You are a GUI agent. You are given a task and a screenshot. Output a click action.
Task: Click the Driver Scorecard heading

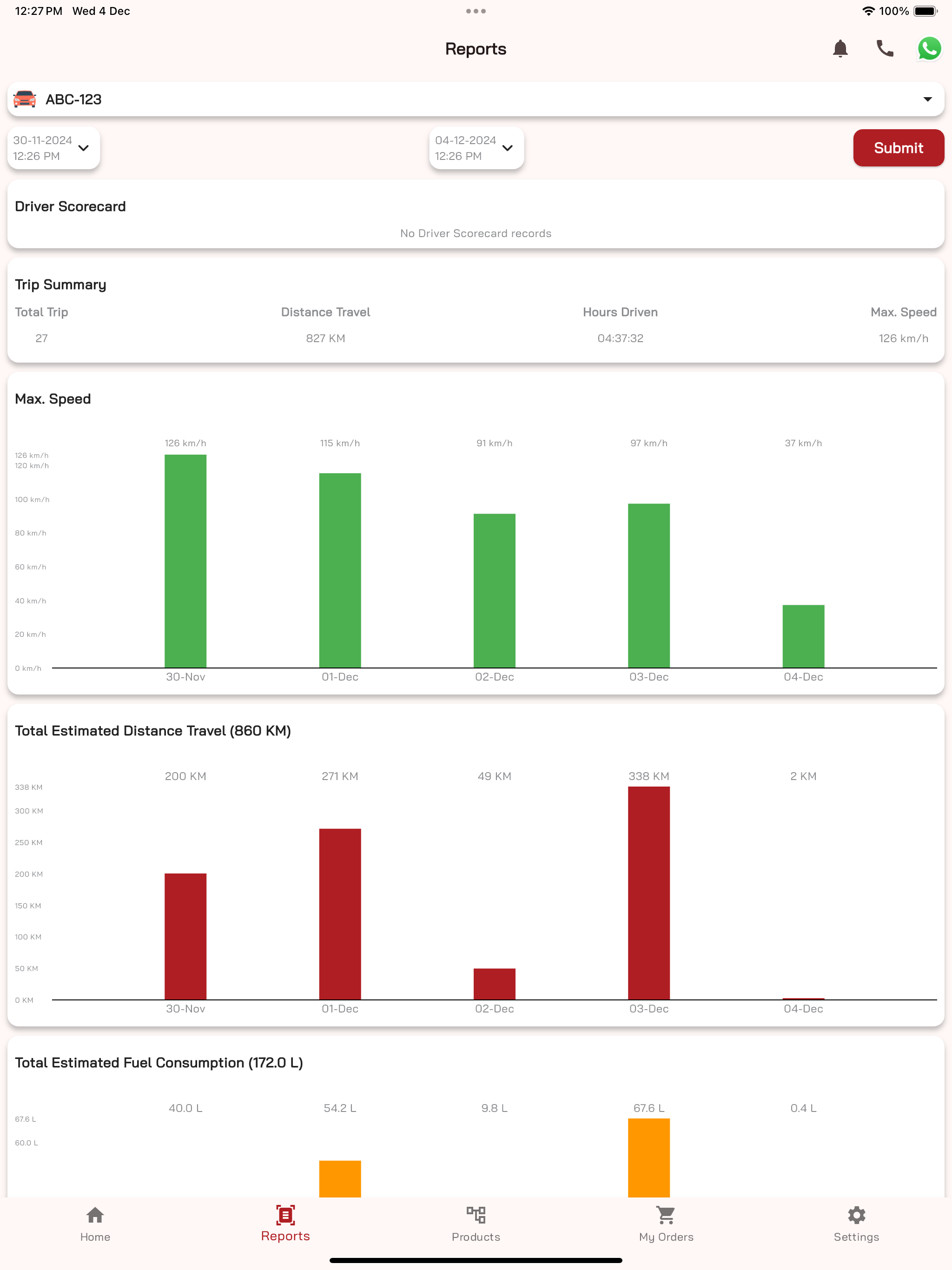click(70, 206)
